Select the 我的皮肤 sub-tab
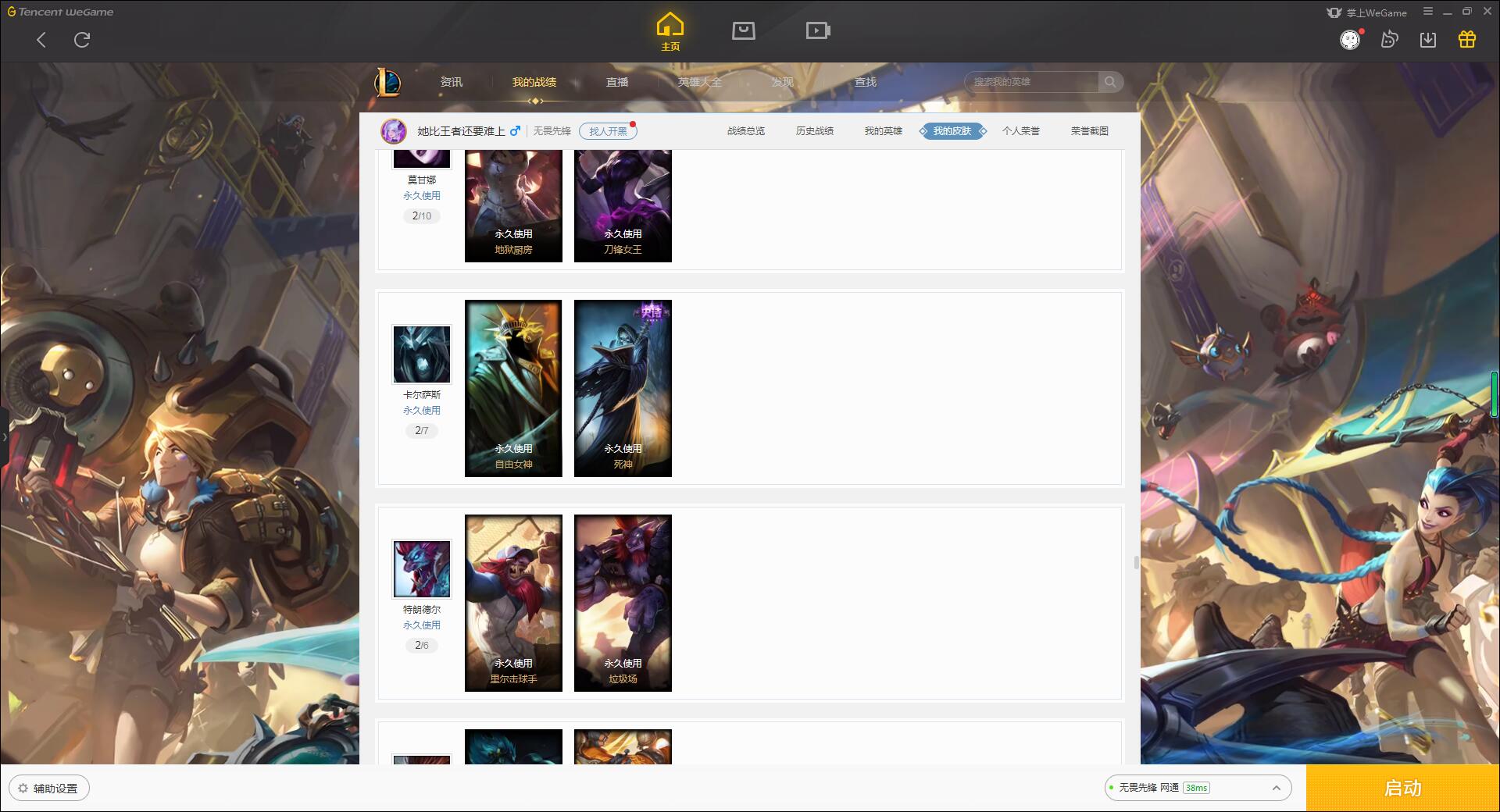Screen dimensions: 1500x812 tap(952, 131)
